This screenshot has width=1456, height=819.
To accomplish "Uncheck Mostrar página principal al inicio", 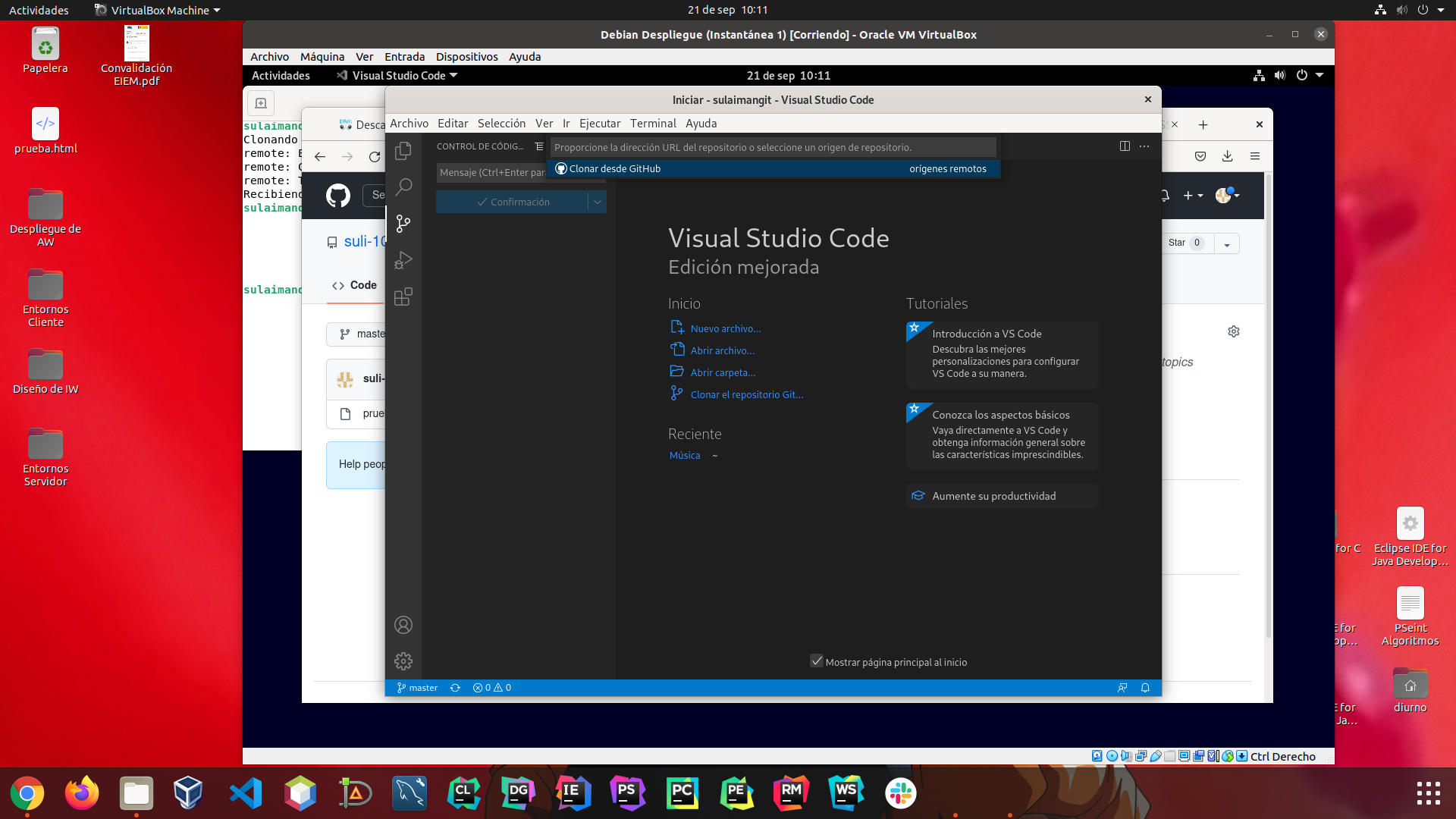I will click(817, 661).
